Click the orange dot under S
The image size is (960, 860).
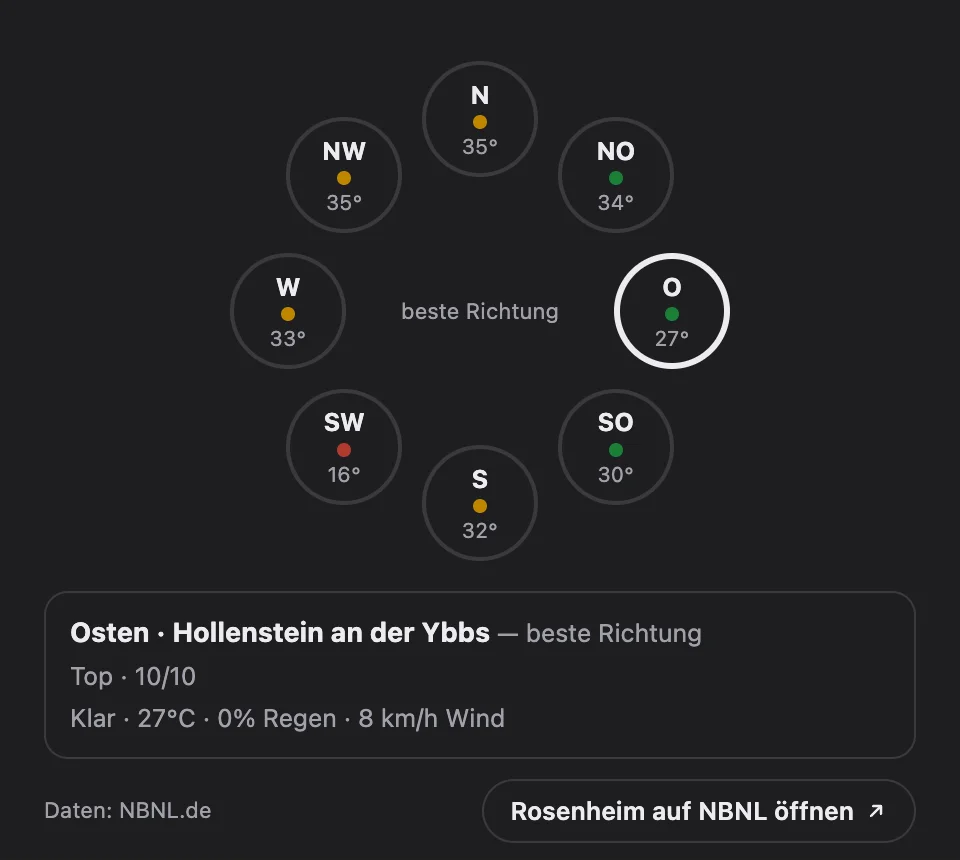[480, 506]
